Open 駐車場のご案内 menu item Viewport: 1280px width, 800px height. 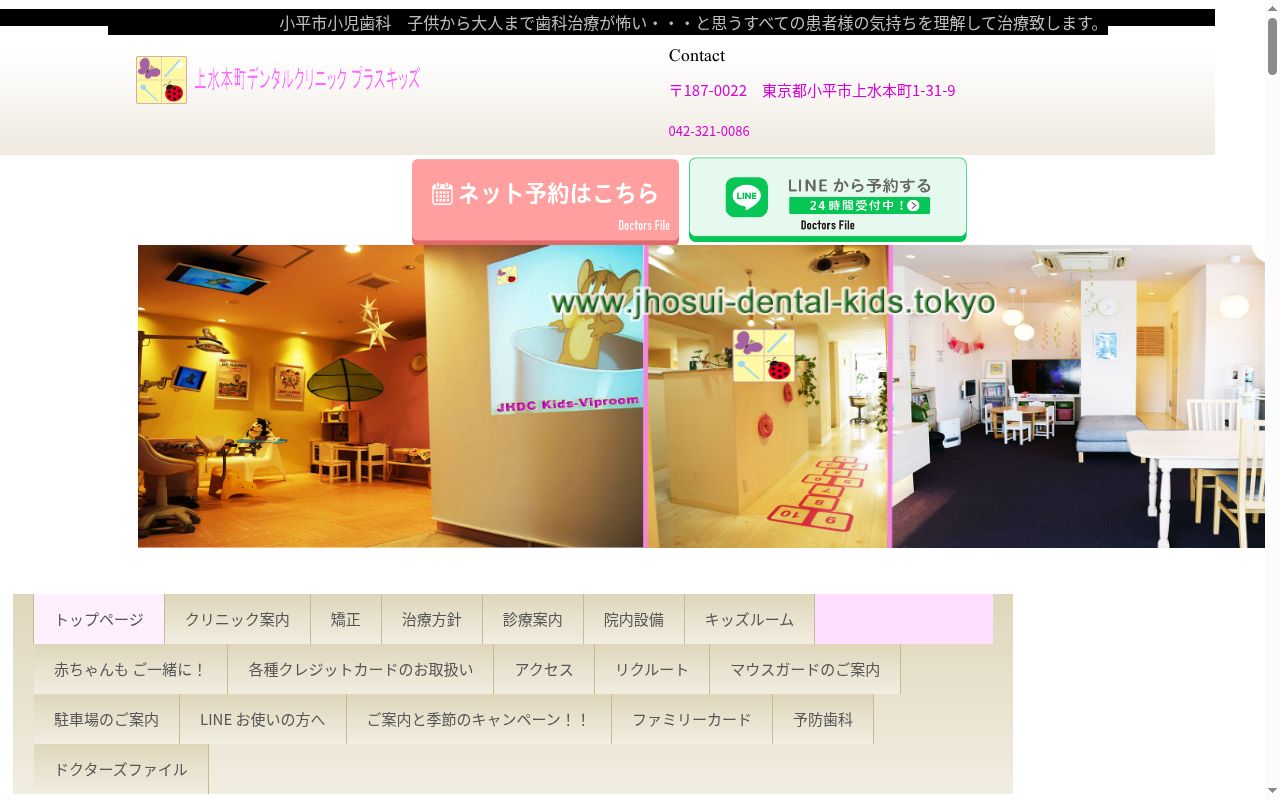[x=107, y=720]
